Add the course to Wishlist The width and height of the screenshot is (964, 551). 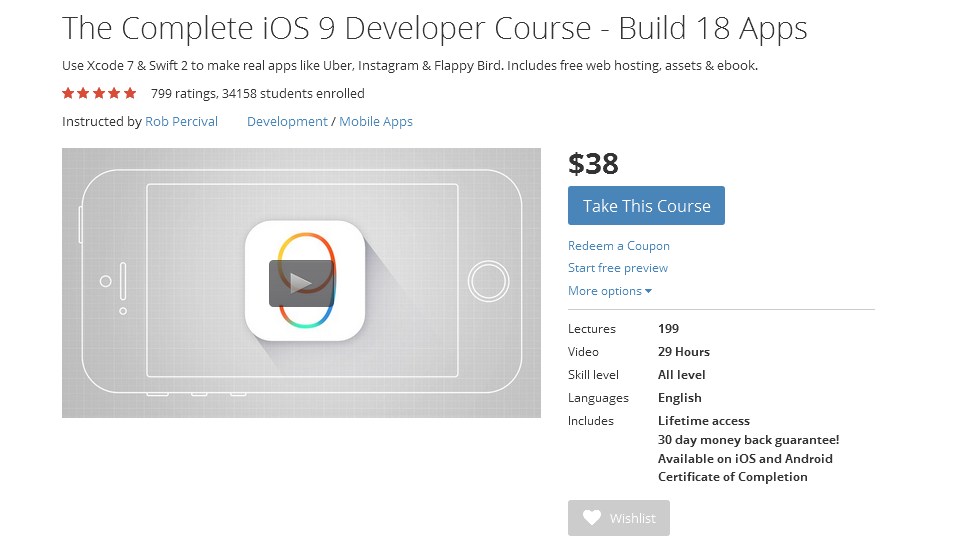618,518
